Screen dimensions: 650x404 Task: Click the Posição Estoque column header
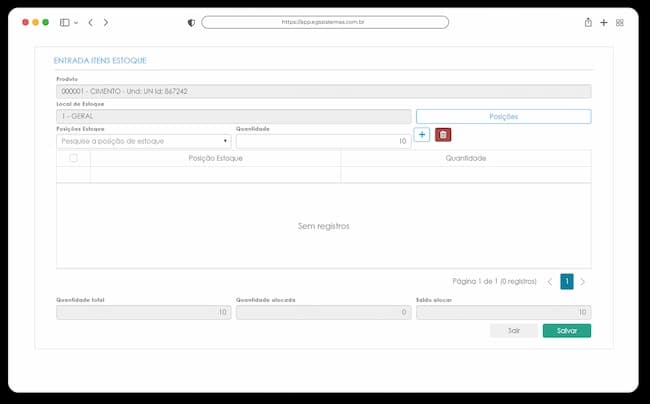216,158
